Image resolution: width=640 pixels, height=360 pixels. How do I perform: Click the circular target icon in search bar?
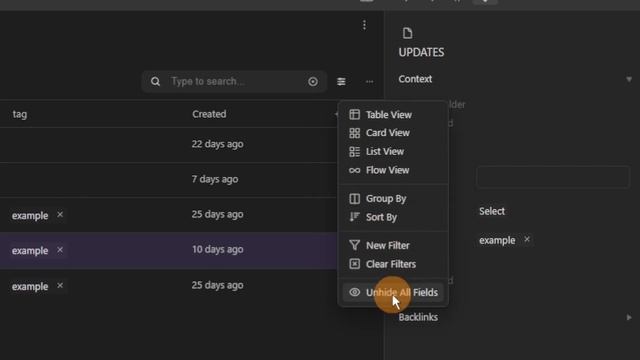click(313, 82)
